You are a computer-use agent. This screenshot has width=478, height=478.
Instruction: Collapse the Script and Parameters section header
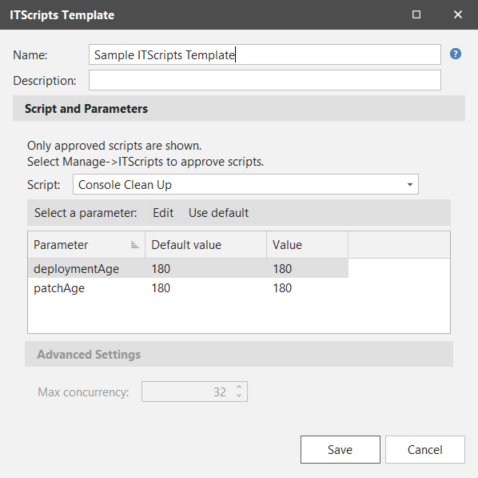239,108
